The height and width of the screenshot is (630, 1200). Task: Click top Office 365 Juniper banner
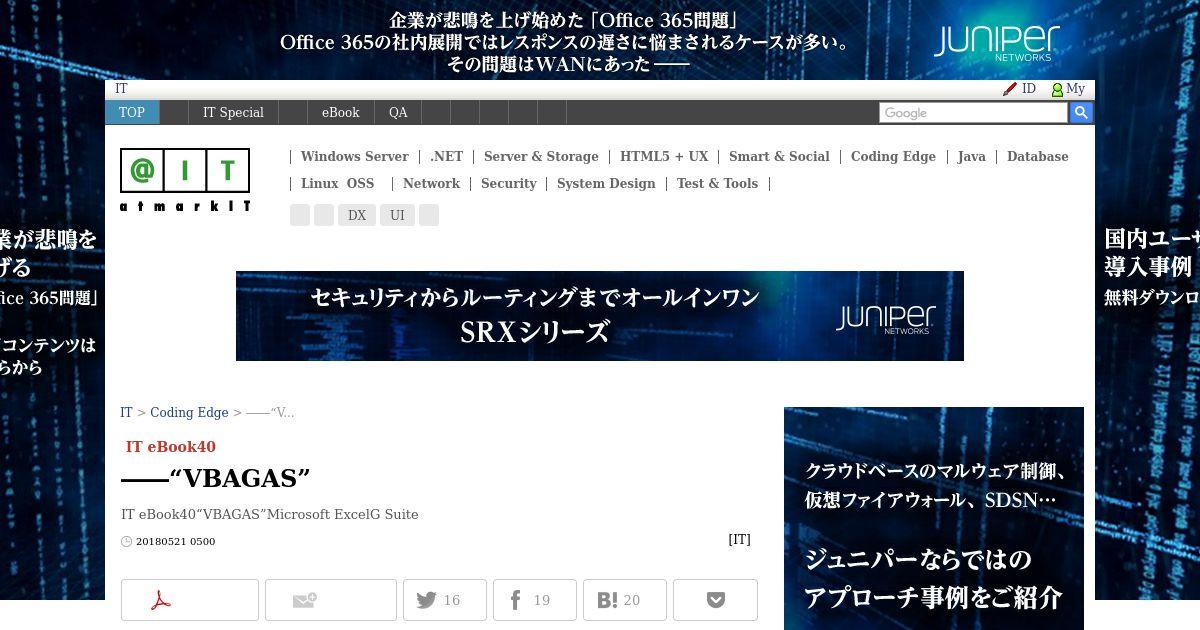600,40
